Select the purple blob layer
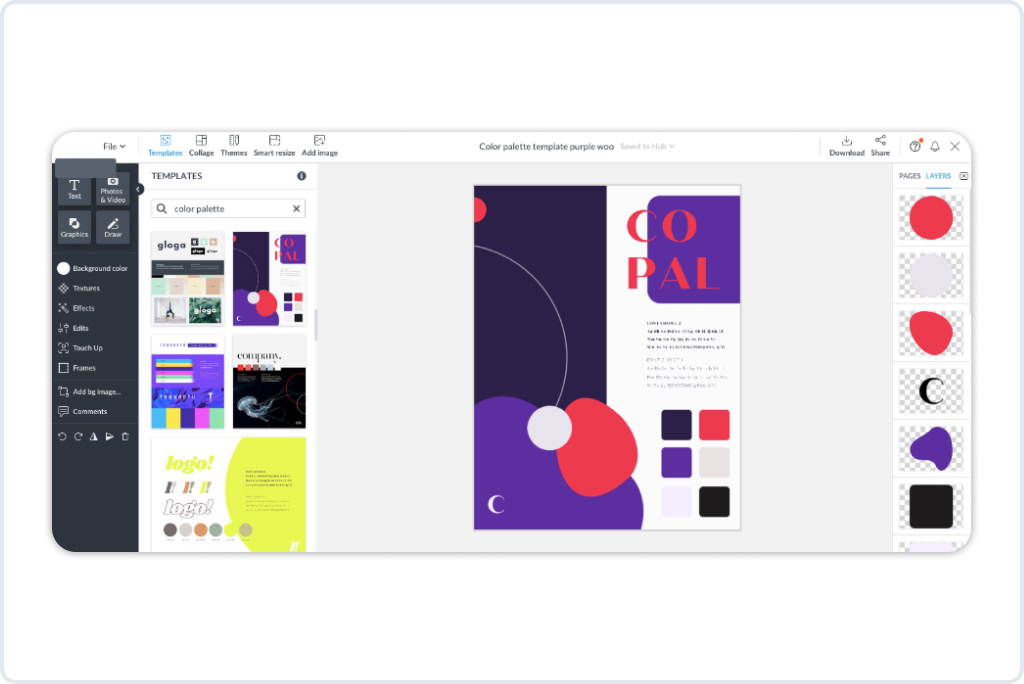 click(x=931, y=449)
